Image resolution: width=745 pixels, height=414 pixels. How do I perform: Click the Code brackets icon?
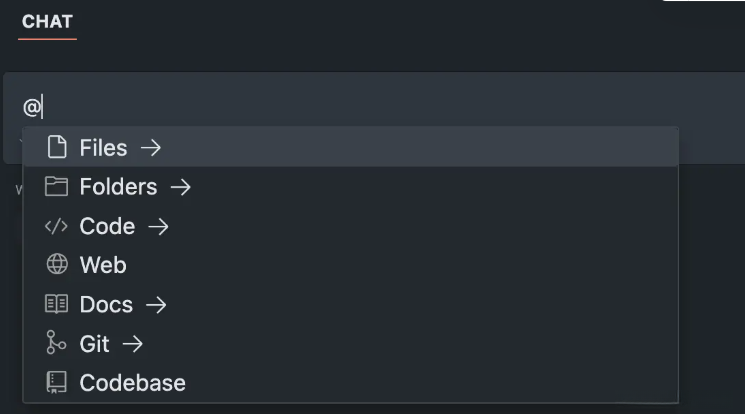57,226
